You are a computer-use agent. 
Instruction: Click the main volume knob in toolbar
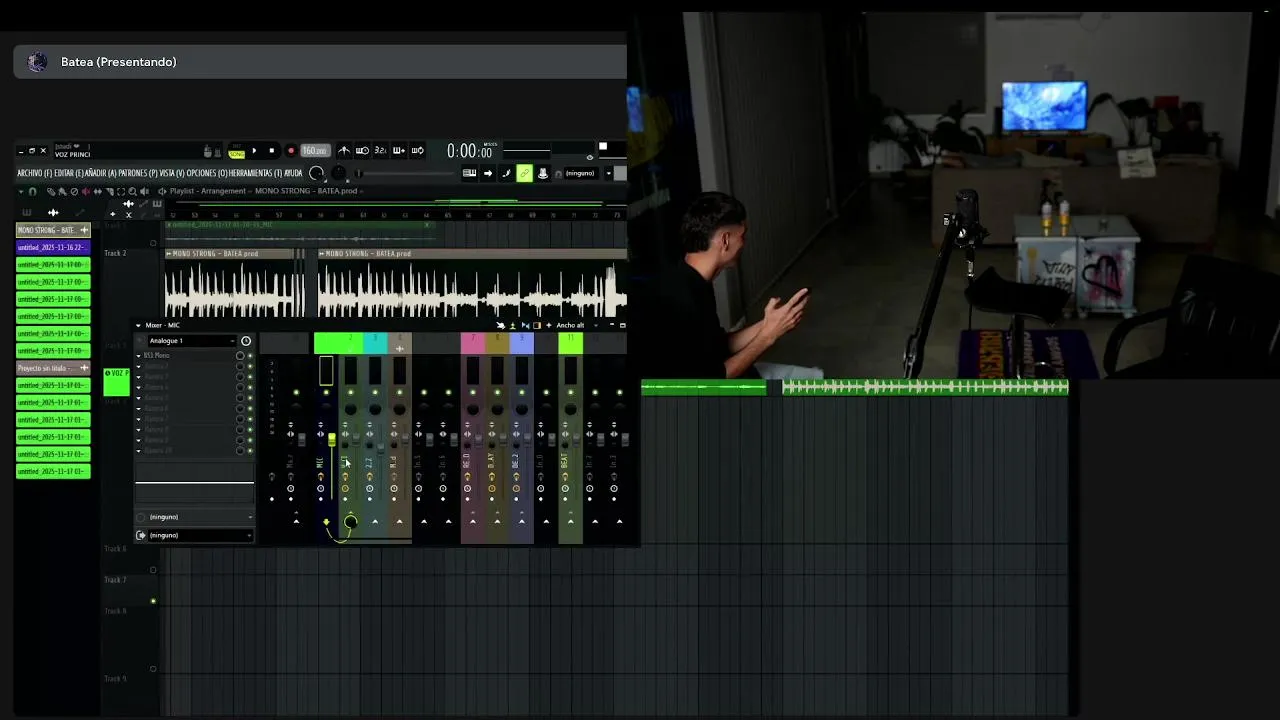pyautogui.click(x=317, y=173)
